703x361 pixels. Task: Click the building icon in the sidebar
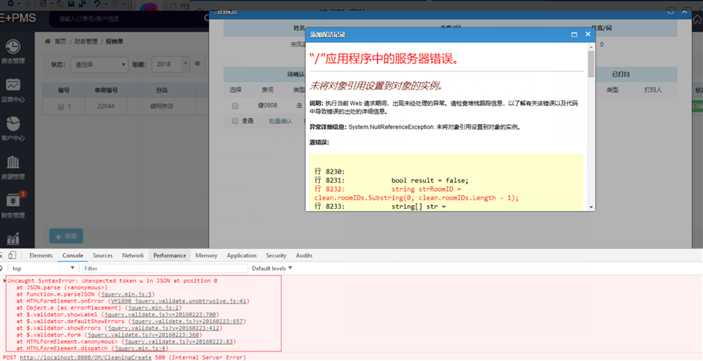[x=13, y=162]
